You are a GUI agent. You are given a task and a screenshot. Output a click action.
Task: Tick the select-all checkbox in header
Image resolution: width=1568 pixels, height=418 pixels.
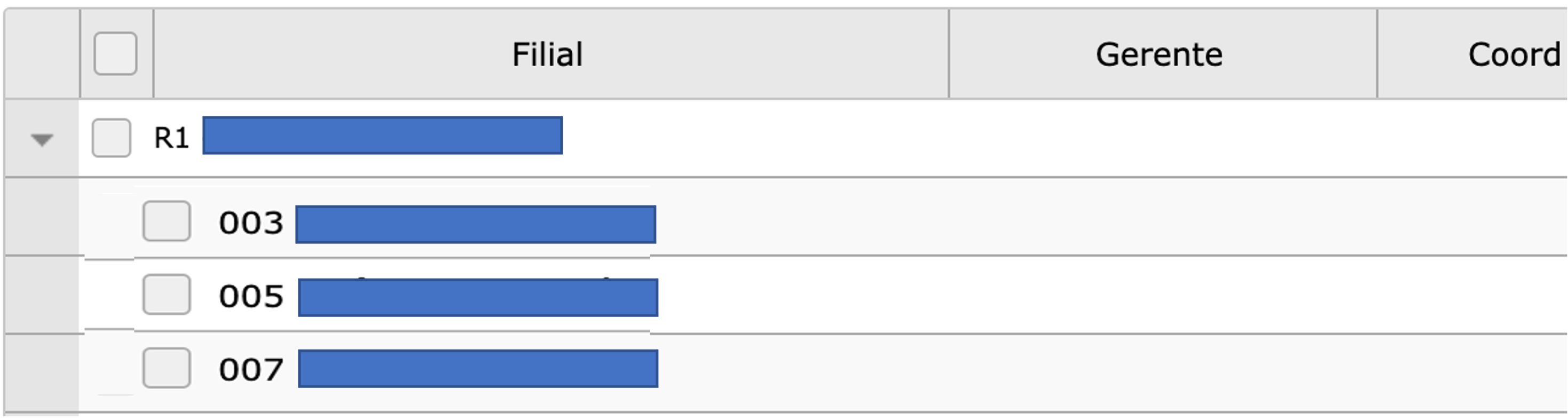click(x=116, y=53)
